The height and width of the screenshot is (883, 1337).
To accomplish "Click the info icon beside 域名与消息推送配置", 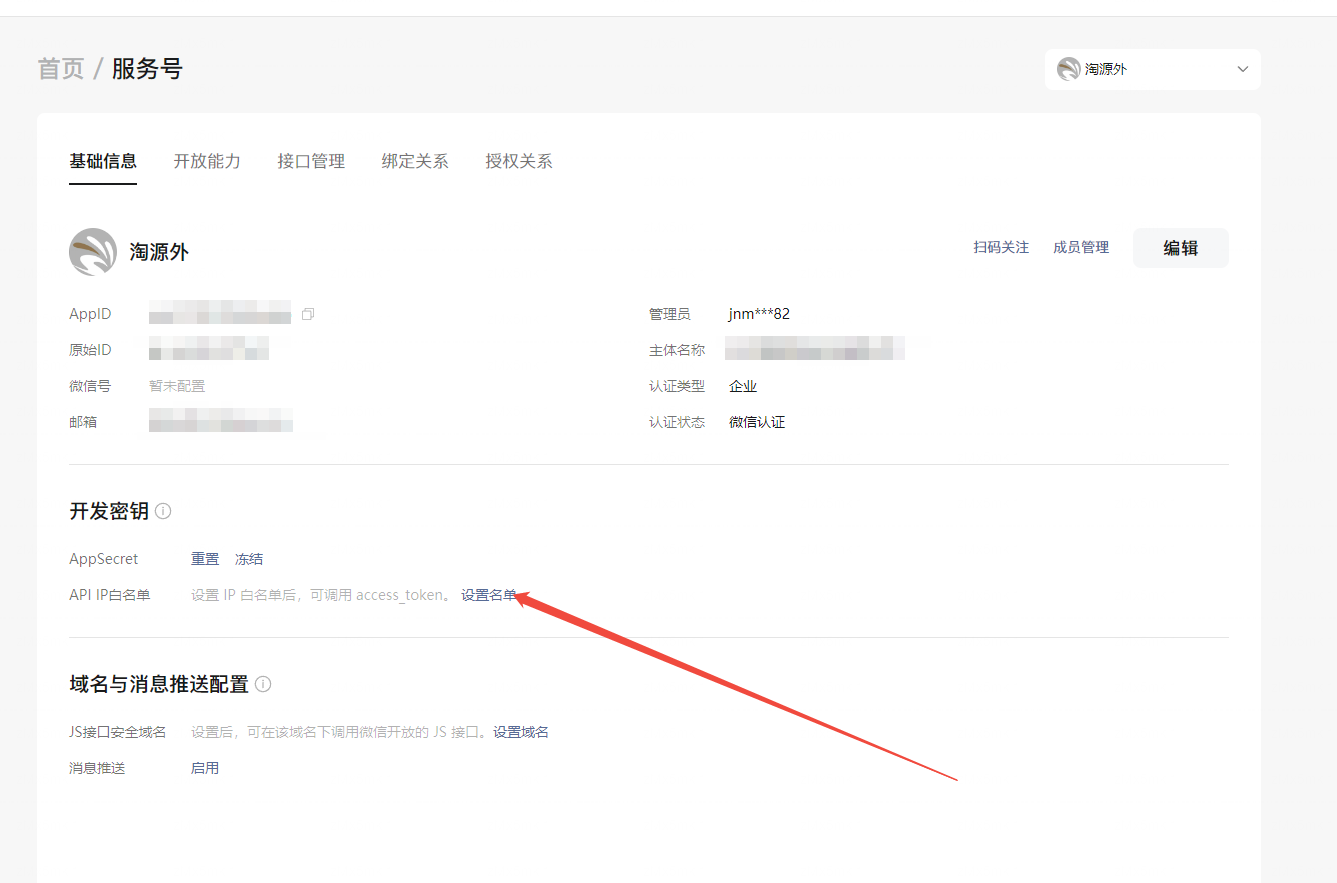I will 263,684.
